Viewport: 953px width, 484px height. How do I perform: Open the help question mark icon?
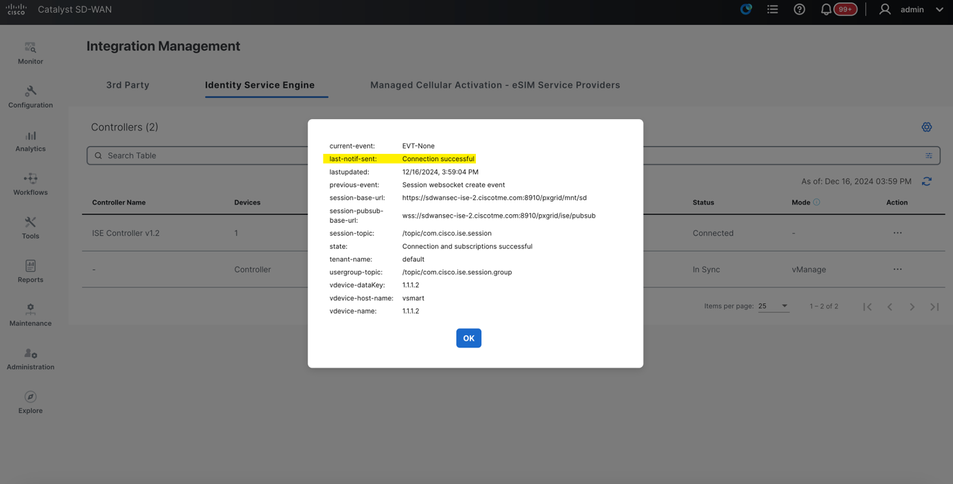[800, 9]
